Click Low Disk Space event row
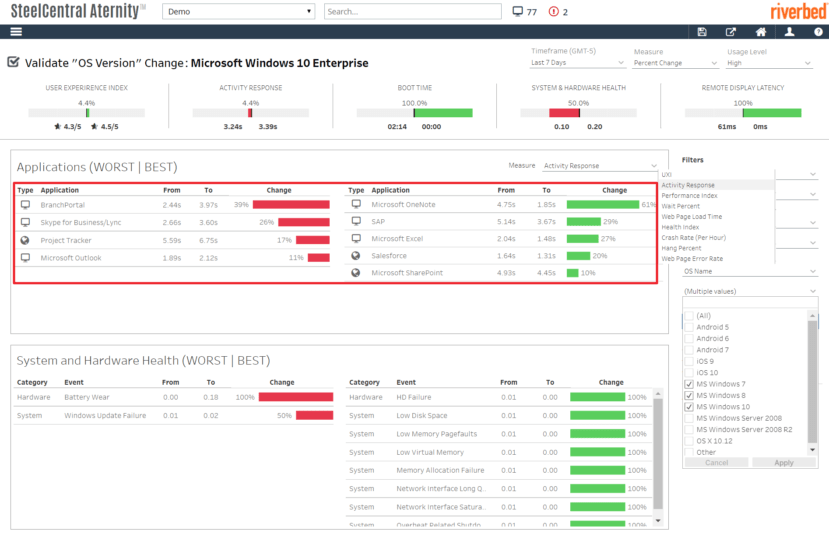 pos(498,415)
